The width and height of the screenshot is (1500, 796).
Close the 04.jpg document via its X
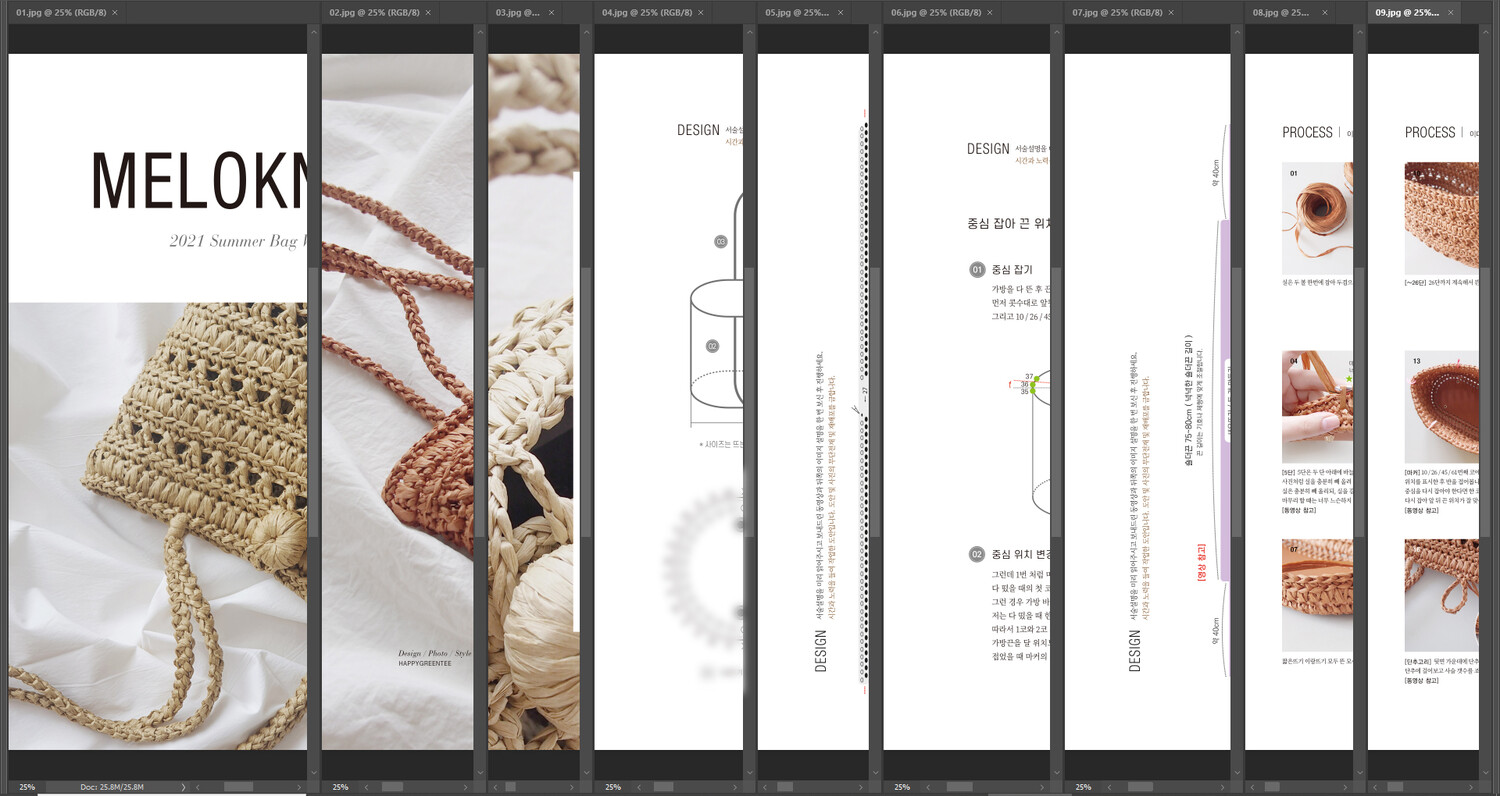700,12
